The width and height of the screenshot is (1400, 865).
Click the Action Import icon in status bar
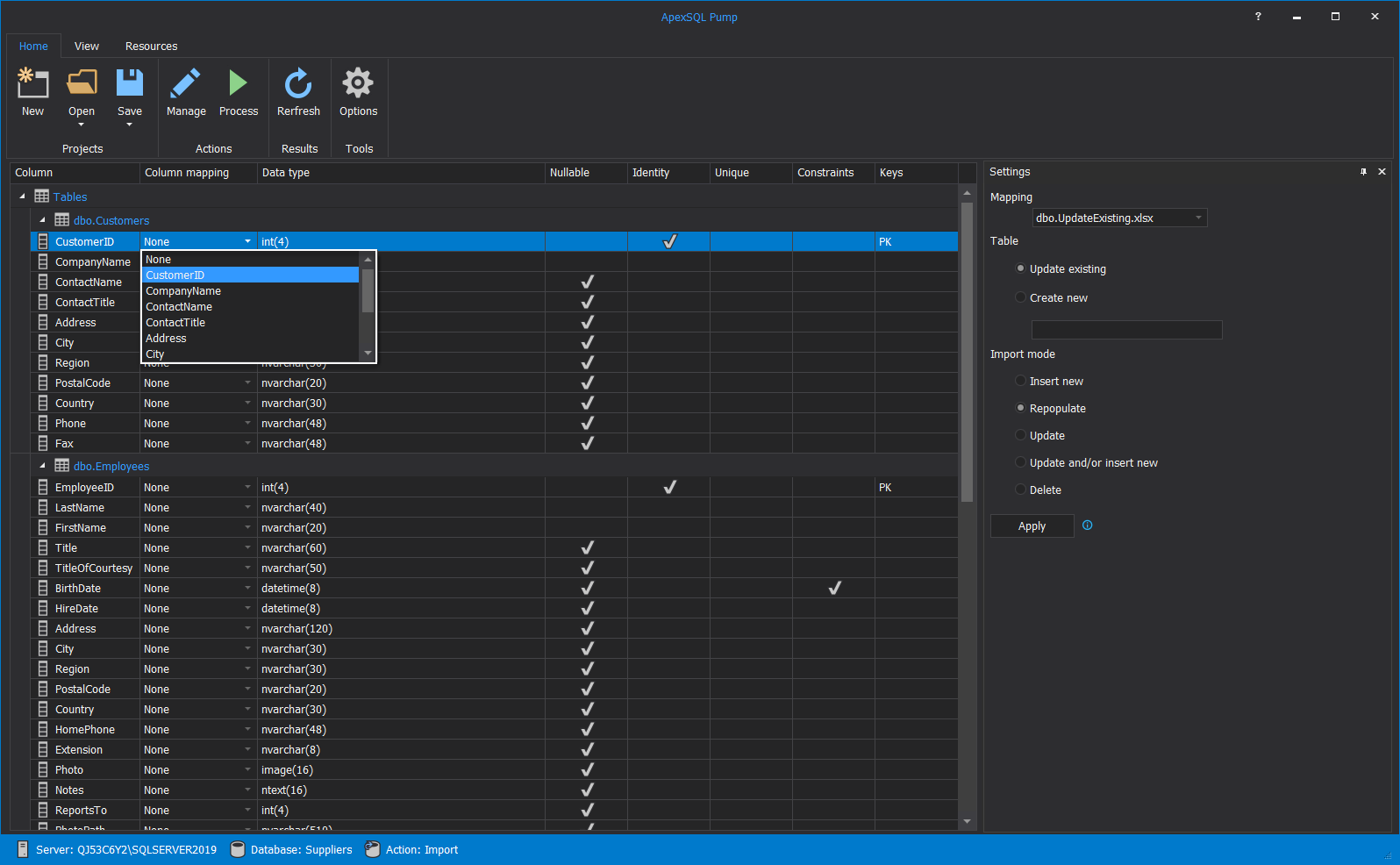[372, 849]
